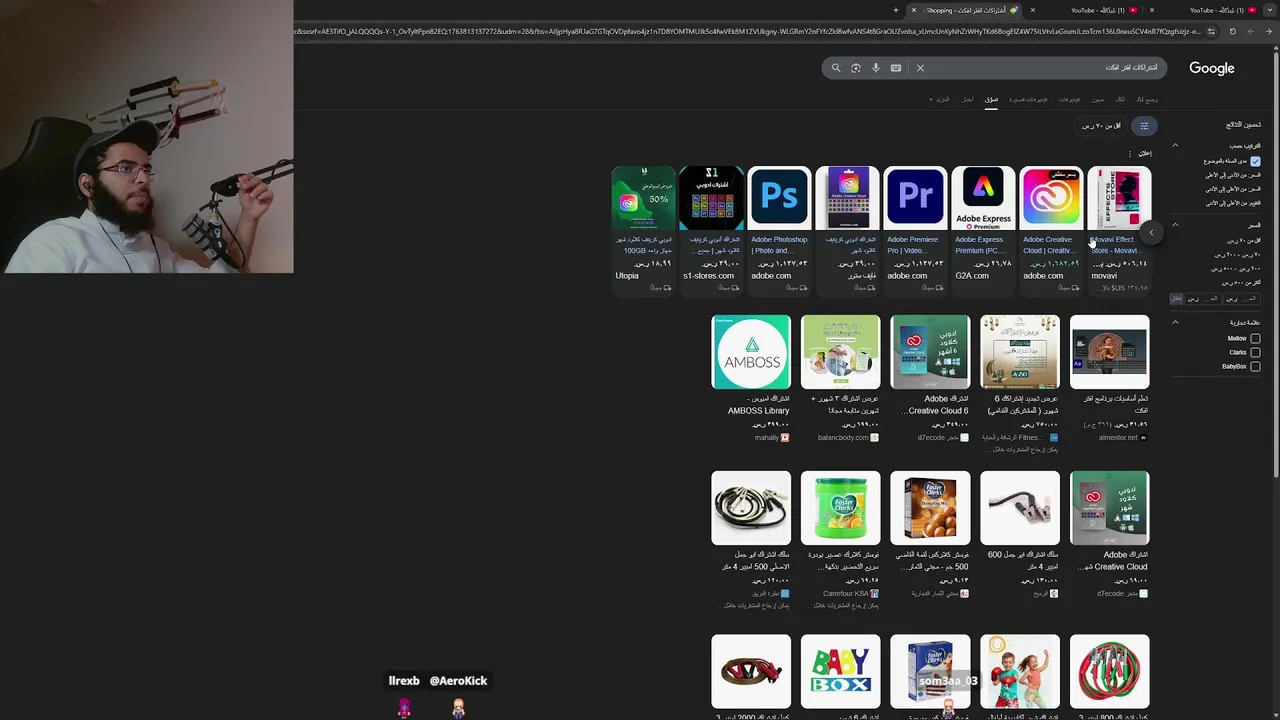Viewport: 1280px width, 720px height.
Task: Start voice search with microphone icon
Action: [x=876, y=68]
